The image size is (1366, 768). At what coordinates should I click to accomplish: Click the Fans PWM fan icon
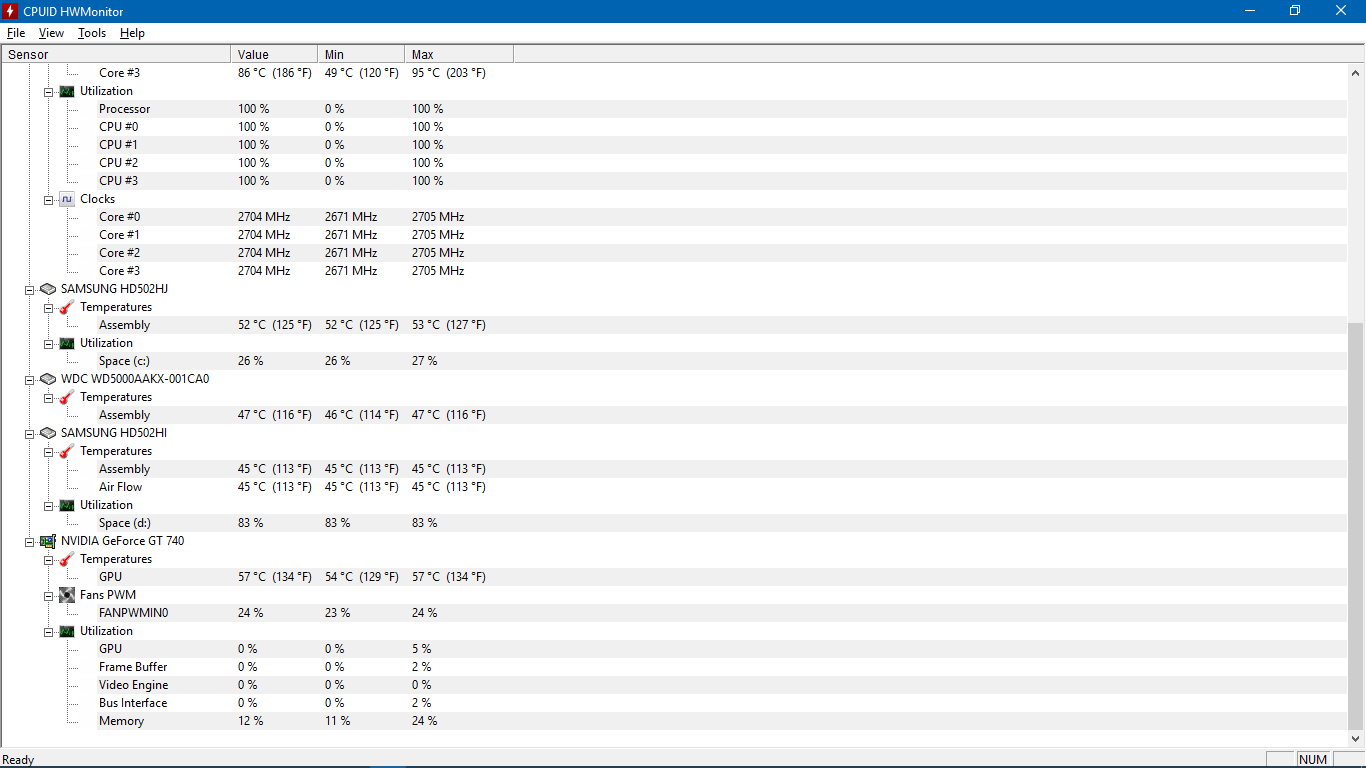pos(67,595)
